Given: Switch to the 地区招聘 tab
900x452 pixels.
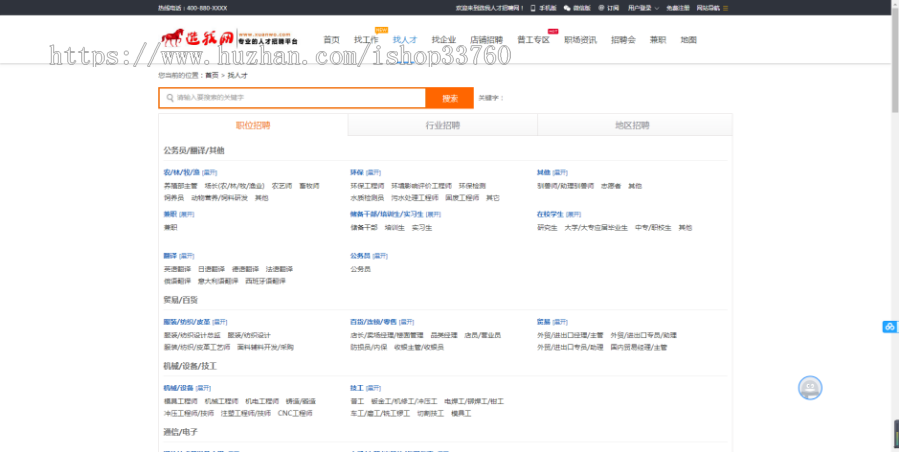Looking at the screenshot, I should coord(633,125).
